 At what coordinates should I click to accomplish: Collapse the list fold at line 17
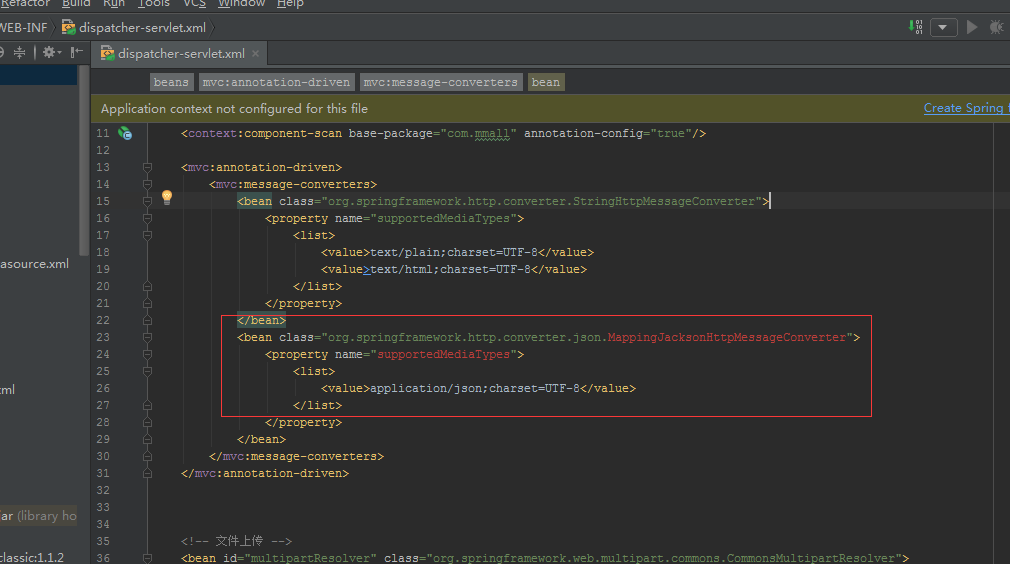[148, 236]
